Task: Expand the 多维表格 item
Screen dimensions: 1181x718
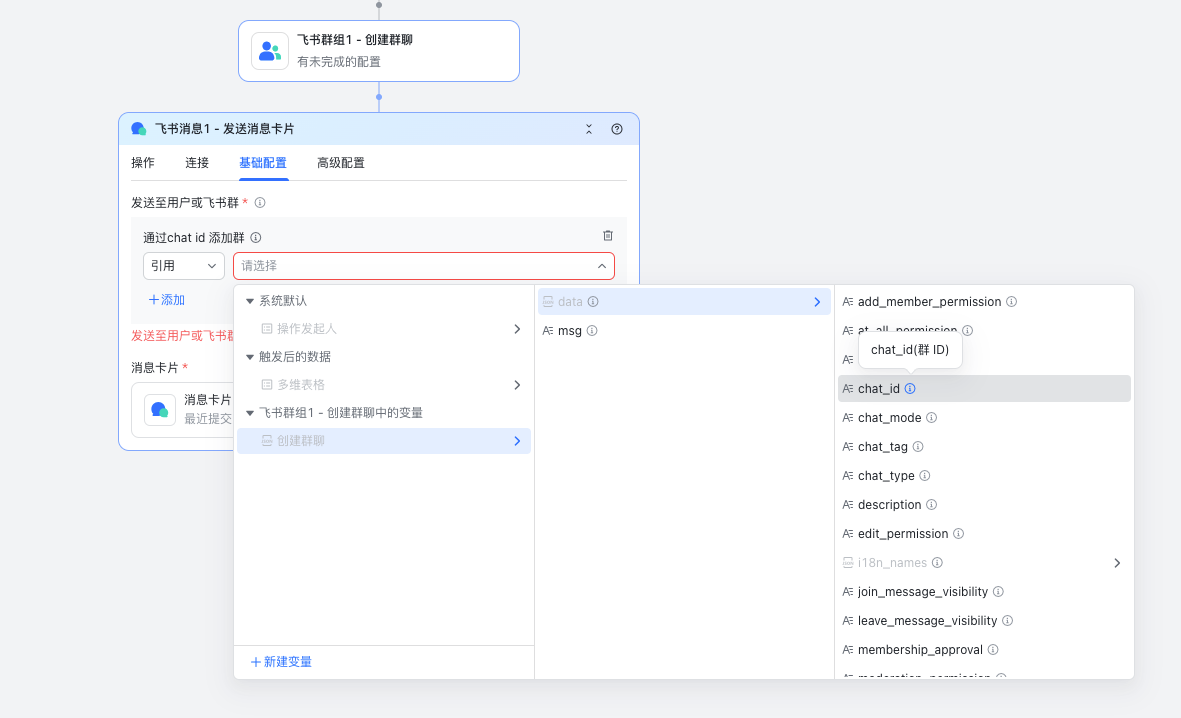Action: coord(517,385)
